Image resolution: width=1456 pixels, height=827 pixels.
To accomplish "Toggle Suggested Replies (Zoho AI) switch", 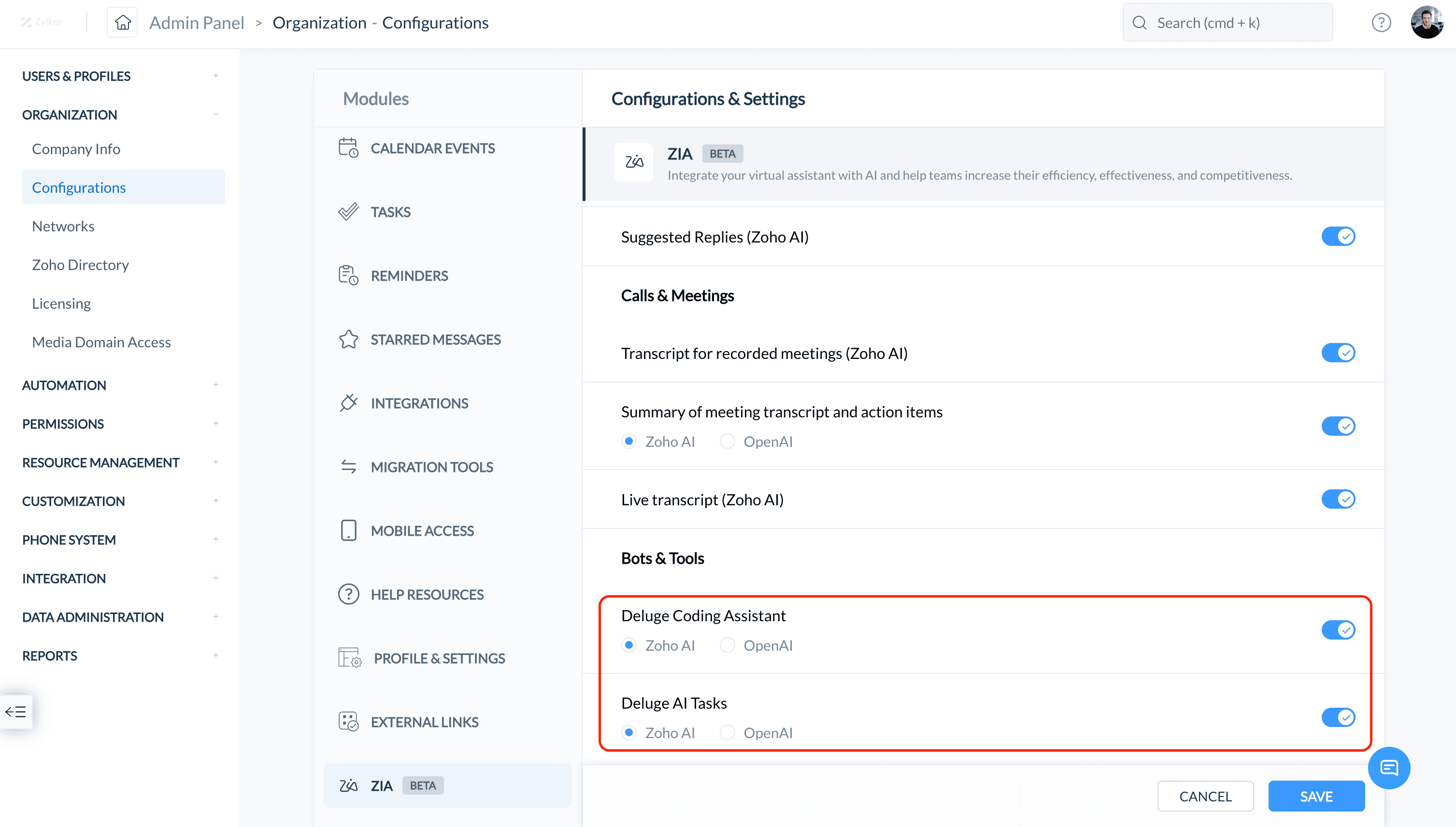I will [1338, 236].
